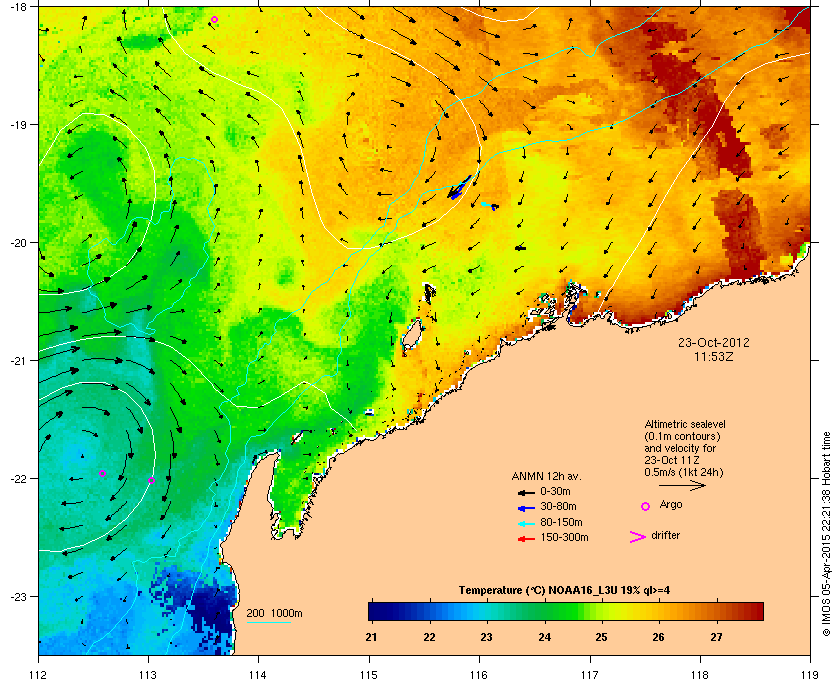Click the '23-Oct-2012' date label

pyautogui.click(x=714, y=343)
